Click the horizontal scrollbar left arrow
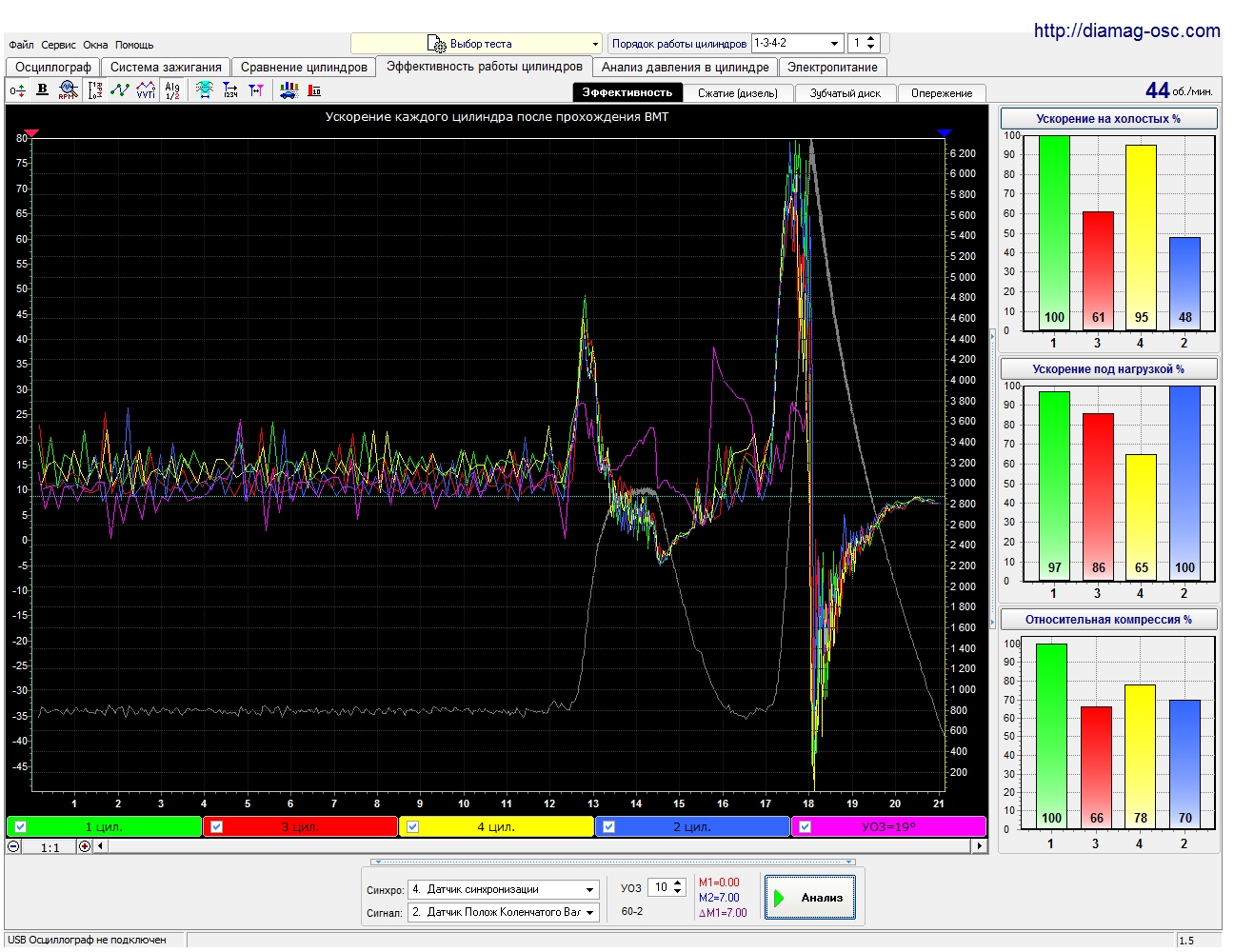The height and width of the screenshot is (952, 1234). pyautogui.click(x=101, y=846)
